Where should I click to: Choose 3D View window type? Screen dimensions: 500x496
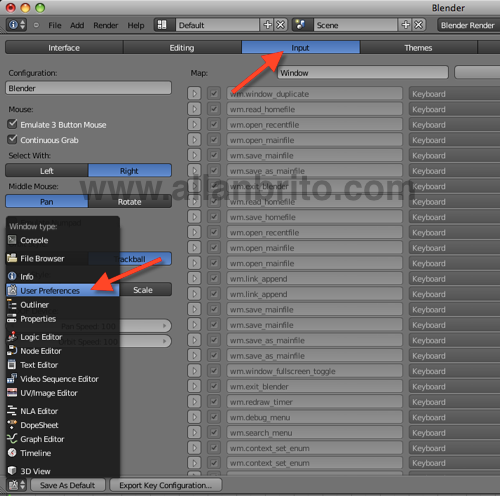(x=62, y=471)
